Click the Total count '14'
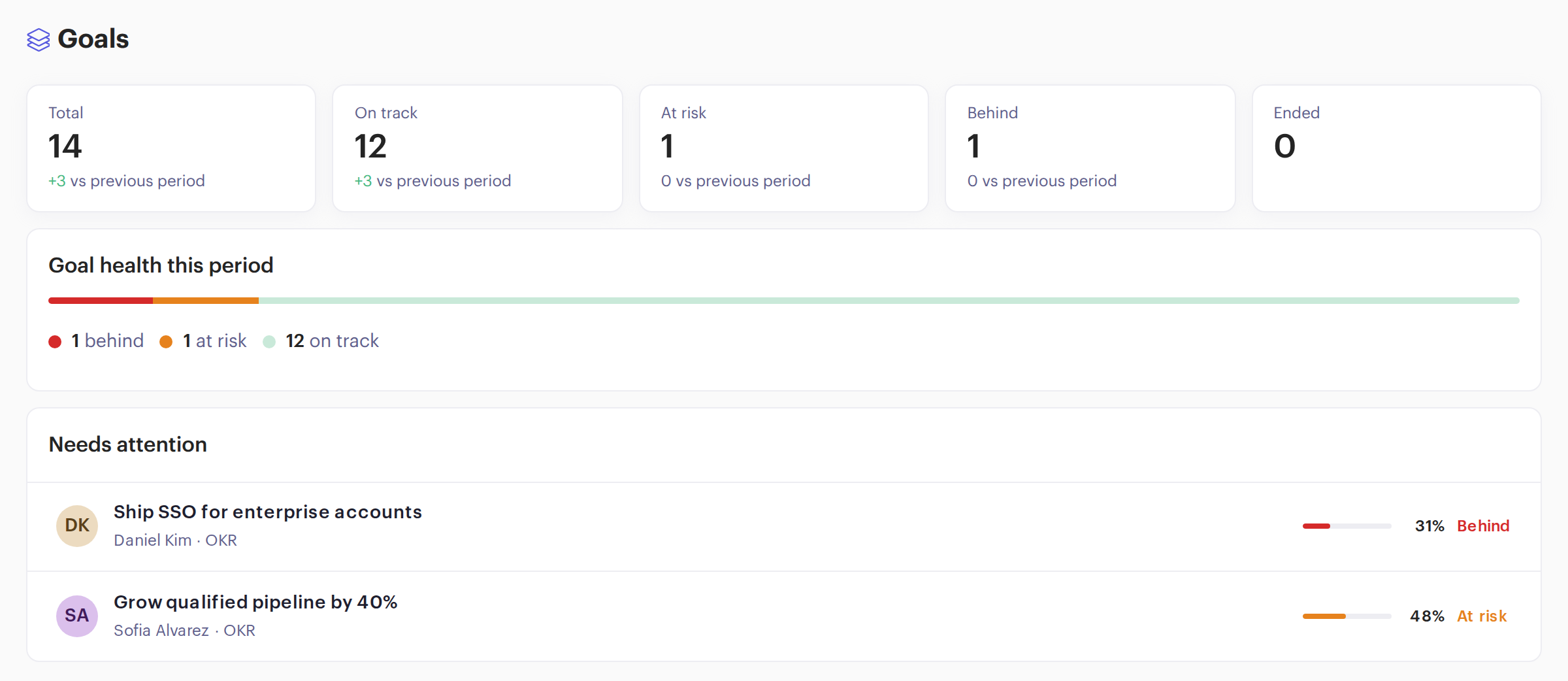 point(65,146)
